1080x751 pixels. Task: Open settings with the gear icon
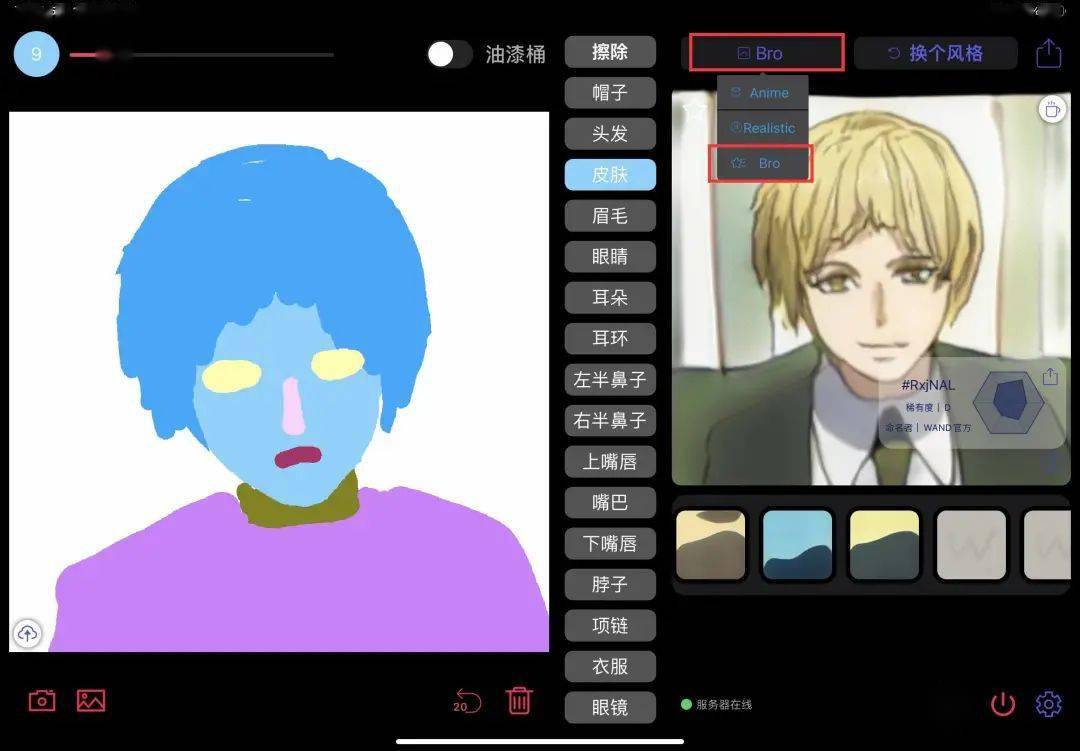click(x=1047, y=703)
